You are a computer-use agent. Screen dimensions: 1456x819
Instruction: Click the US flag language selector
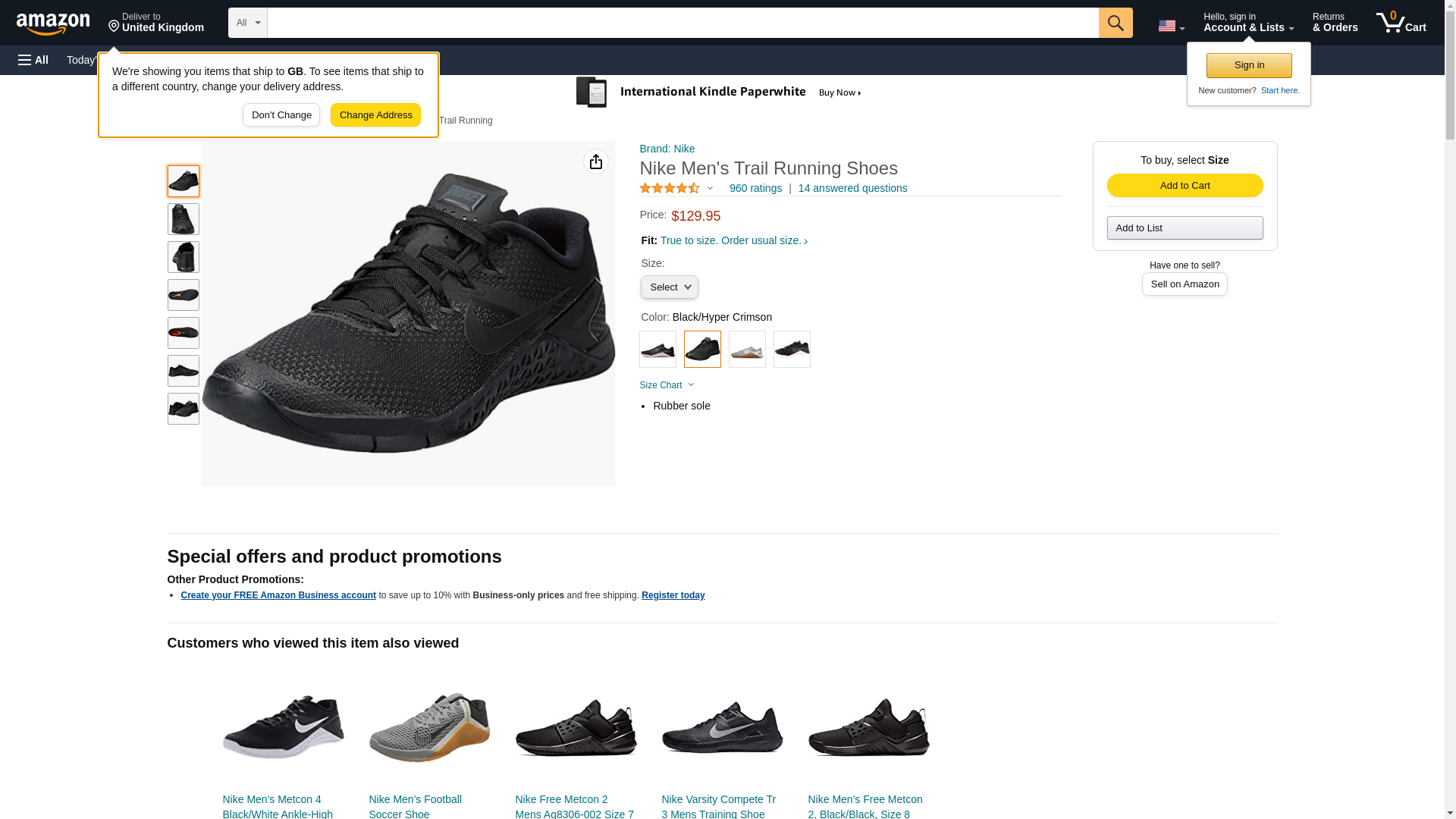tap(1170, 26)
